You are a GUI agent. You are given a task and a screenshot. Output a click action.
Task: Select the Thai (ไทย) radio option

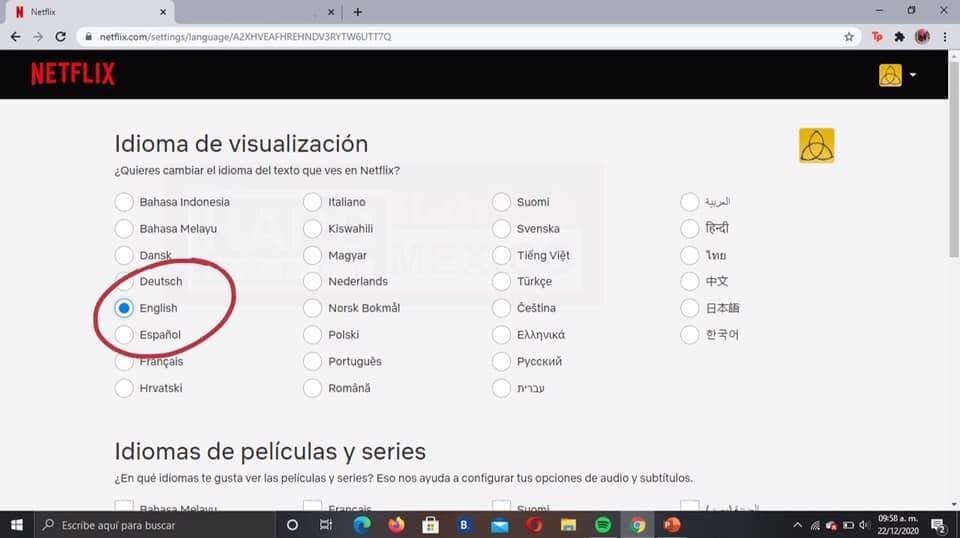point(689,255)
